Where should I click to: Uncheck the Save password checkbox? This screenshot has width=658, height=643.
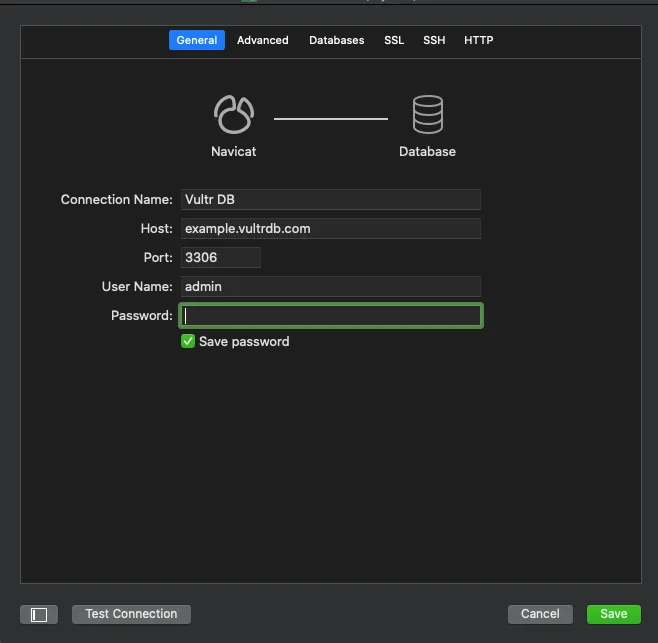188,341
